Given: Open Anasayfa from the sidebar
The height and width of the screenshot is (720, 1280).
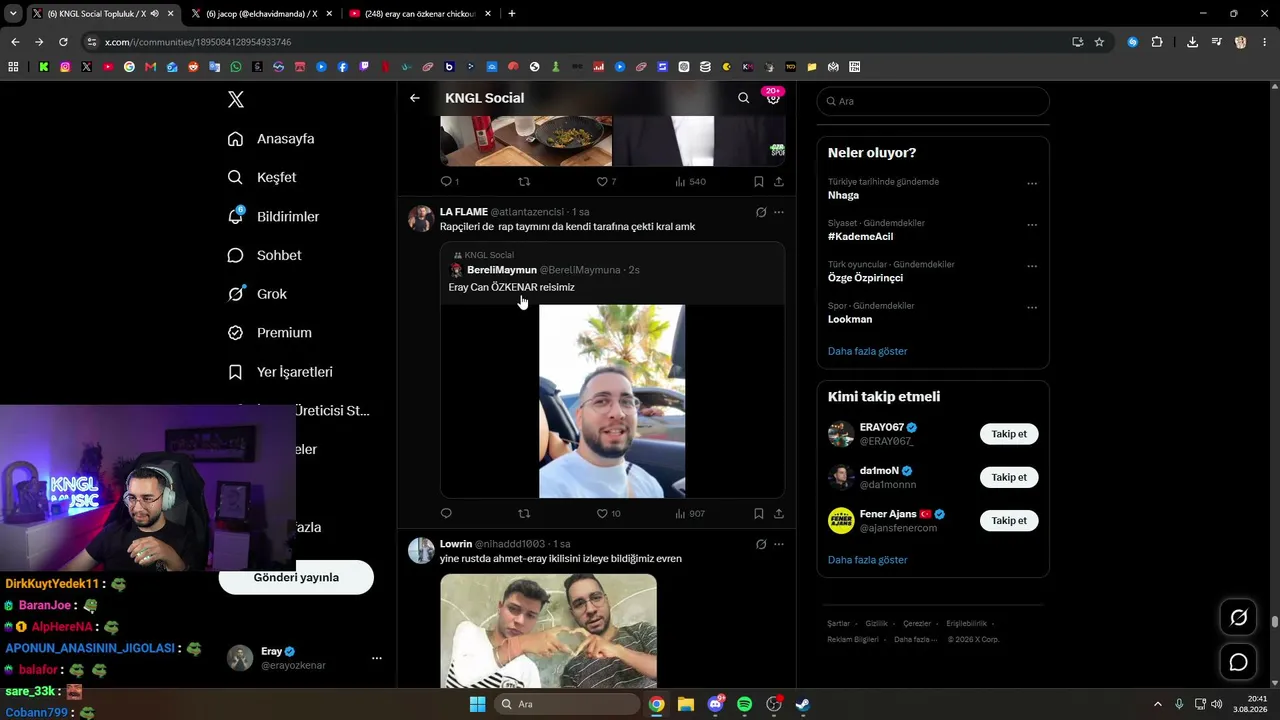Looking at the screenshot, I should coord(271,139).
